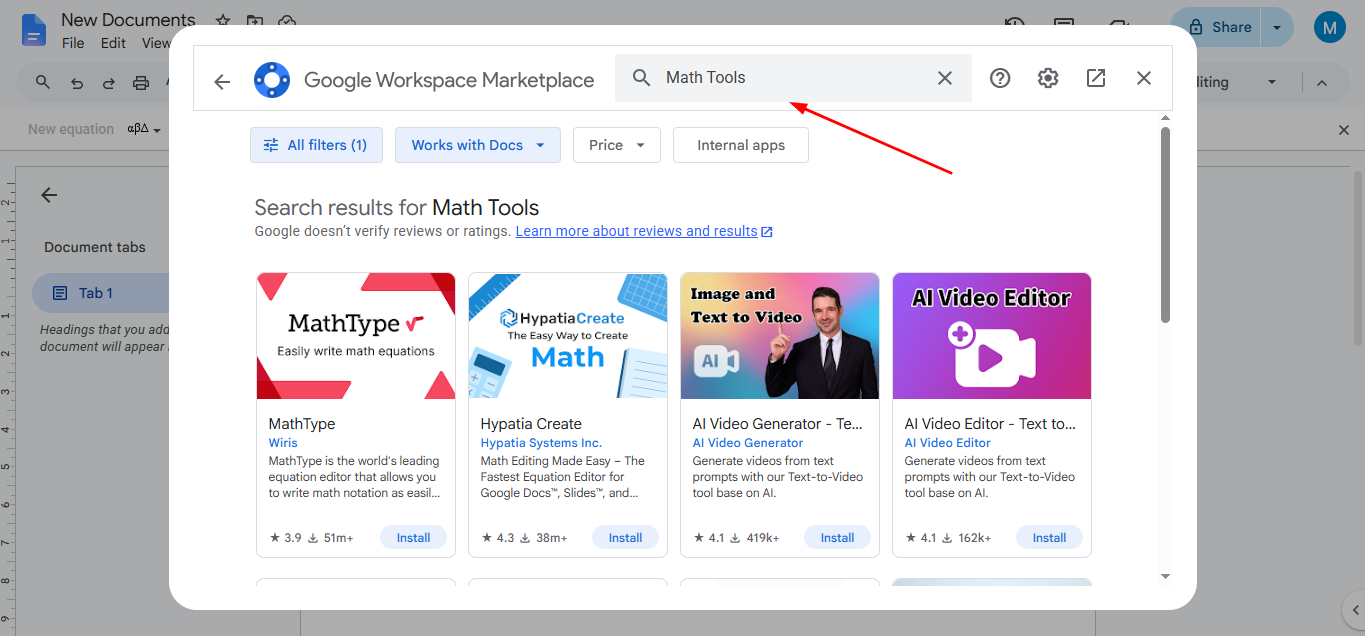The width and height of the screenshot is (1365, 636).
Task: Open the M account avatar
Action: (1329, 28)
